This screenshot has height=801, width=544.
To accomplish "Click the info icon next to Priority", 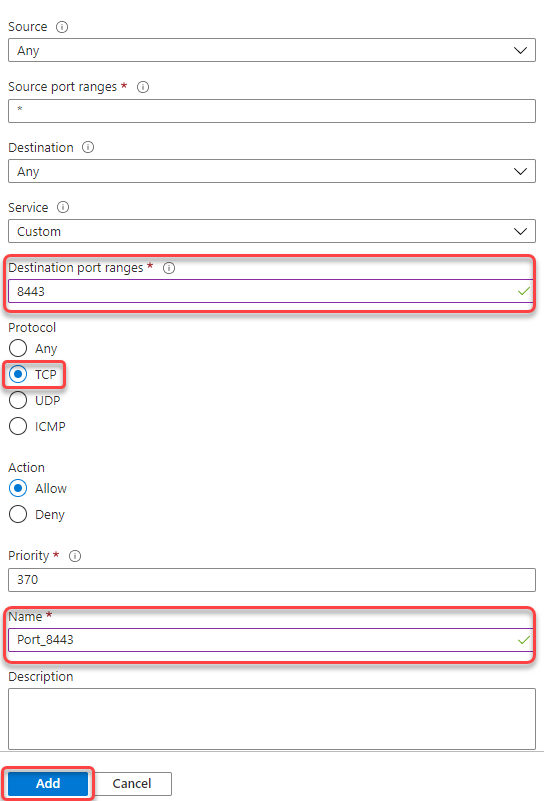I will 75,556.
